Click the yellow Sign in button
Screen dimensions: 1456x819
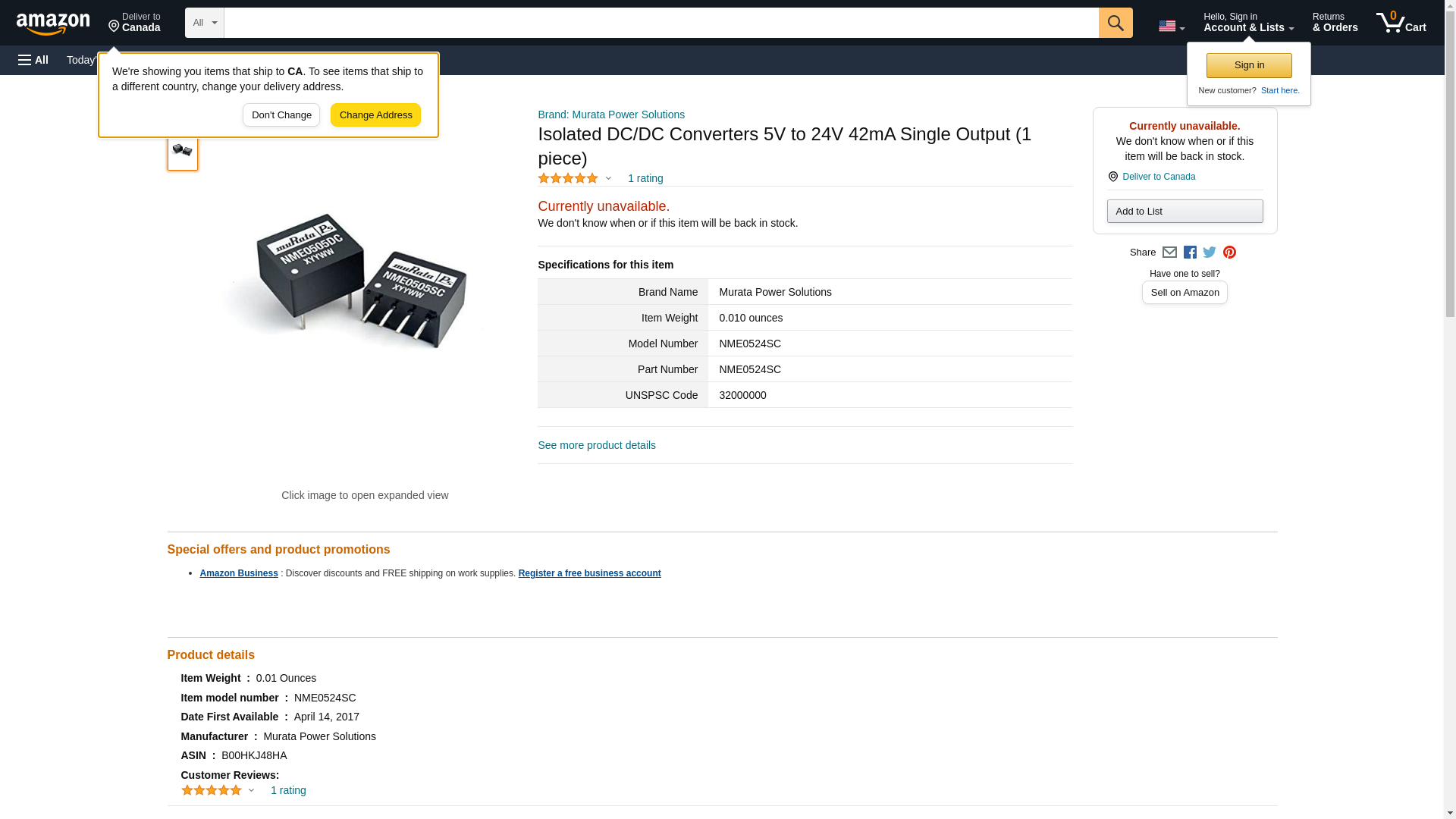pos(1249,65)
